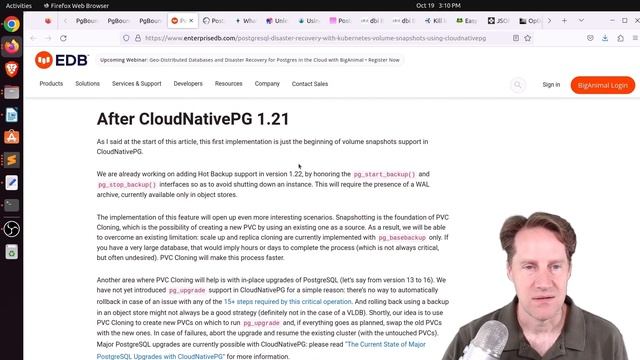Launch Sublime Text from the dock
Screen dimensions: 640x360
point(11,160)
